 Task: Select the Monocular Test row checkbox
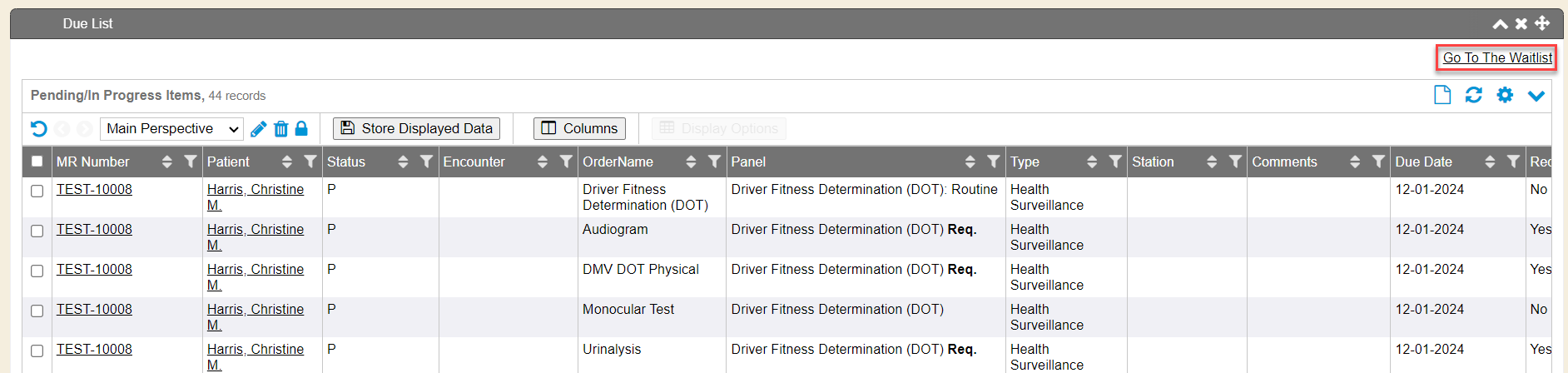[x=37, y=311]
